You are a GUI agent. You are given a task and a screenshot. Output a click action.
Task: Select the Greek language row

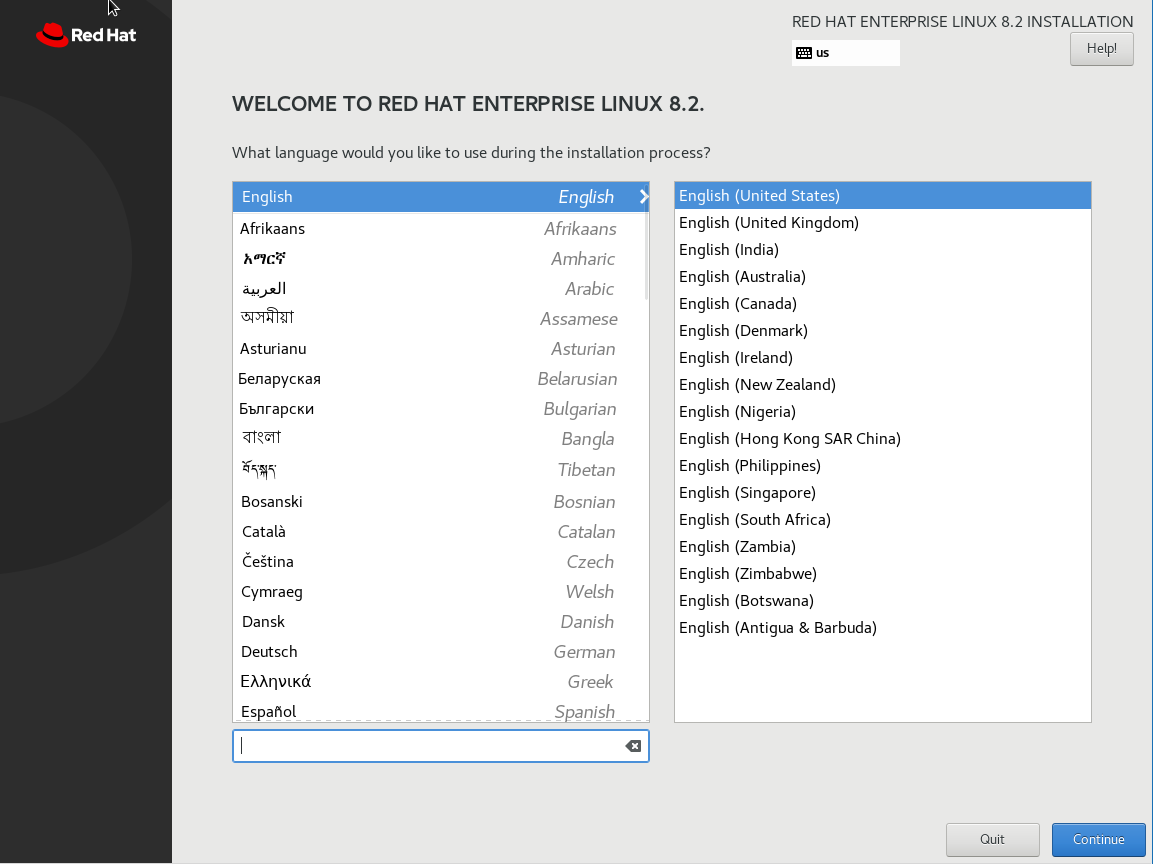click(x=439, y=682)
